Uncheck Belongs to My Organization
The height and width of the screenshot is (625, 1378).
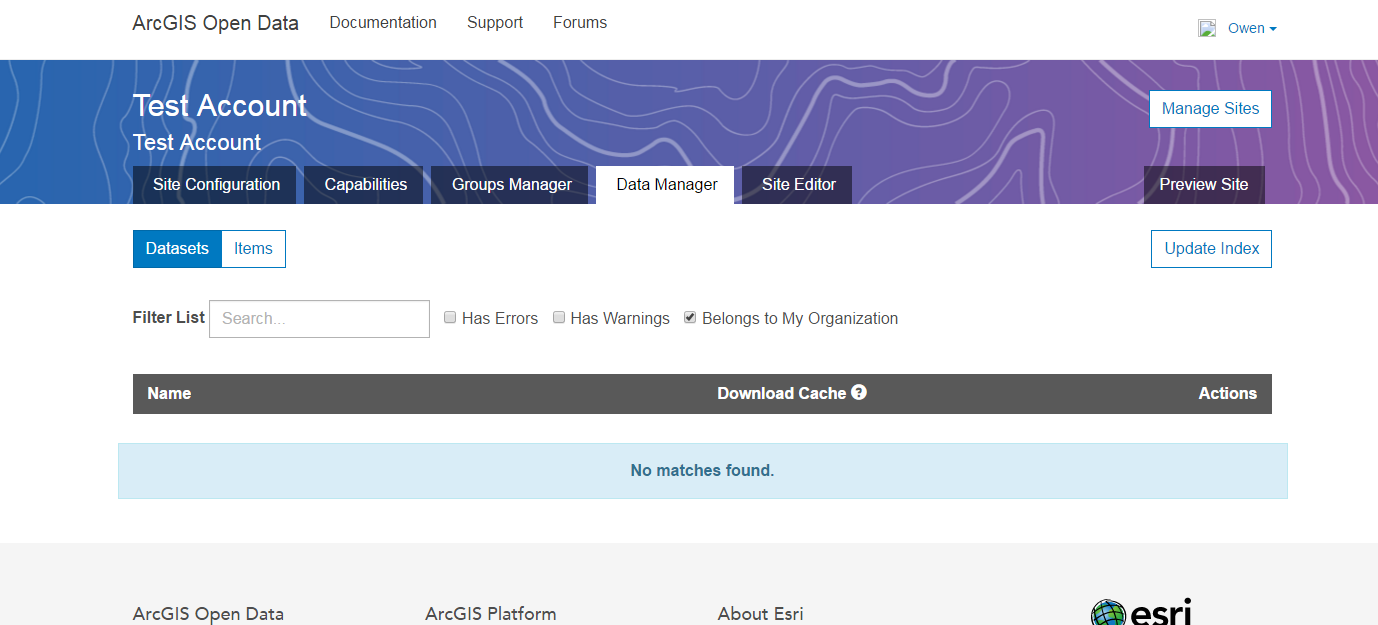(x=690, y=317)
